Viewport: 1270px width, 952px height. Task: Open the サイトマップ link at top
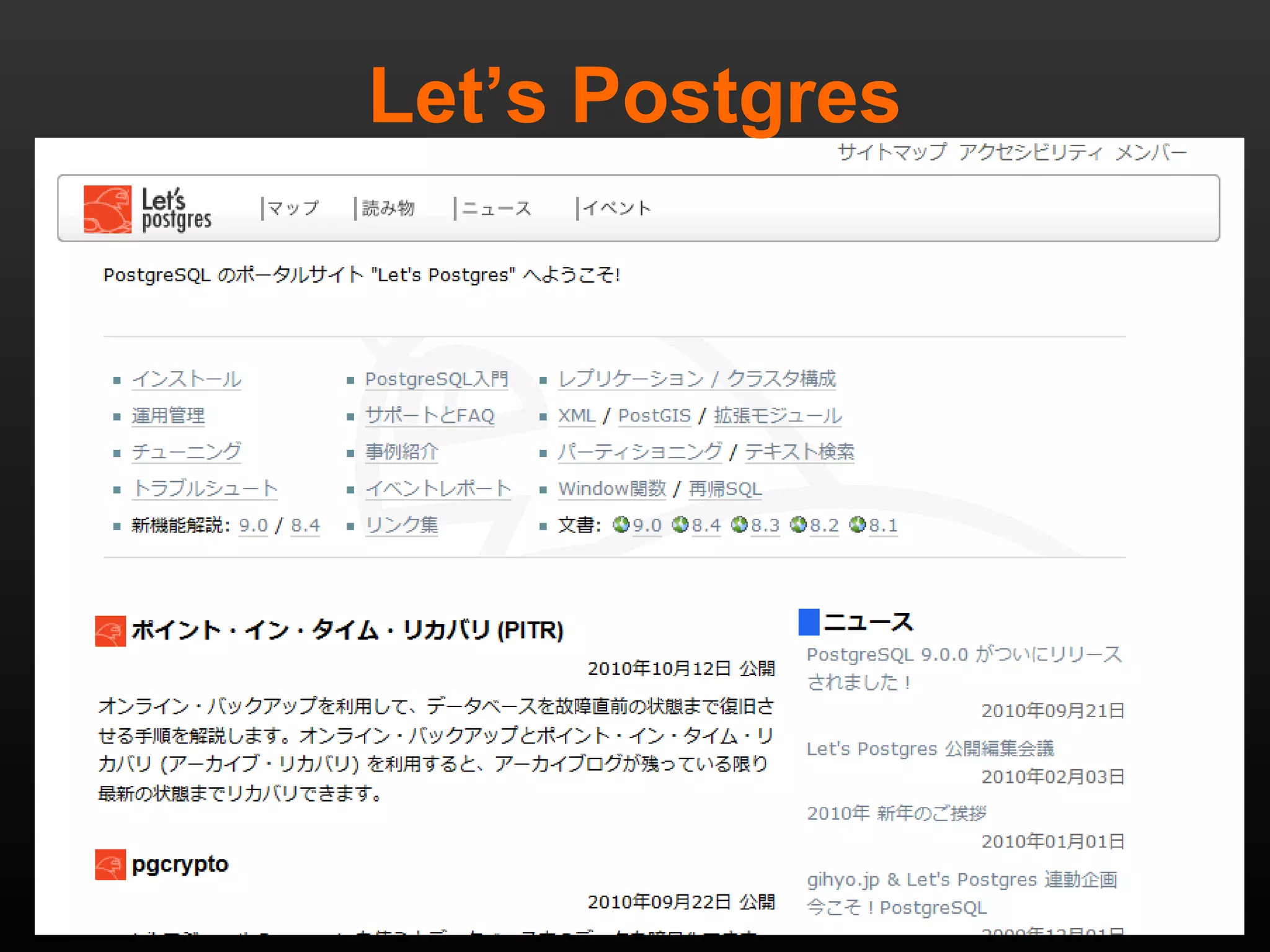click(892, 152)
